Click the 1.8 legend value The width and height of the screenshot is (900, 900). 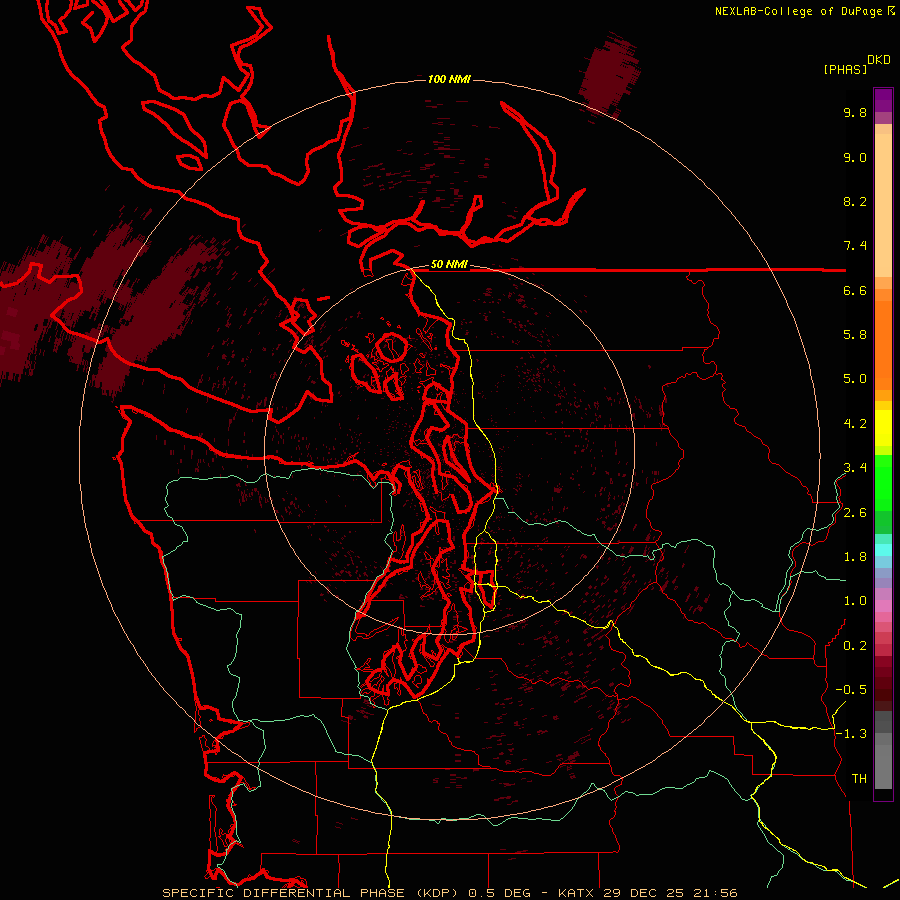point(855,557)
